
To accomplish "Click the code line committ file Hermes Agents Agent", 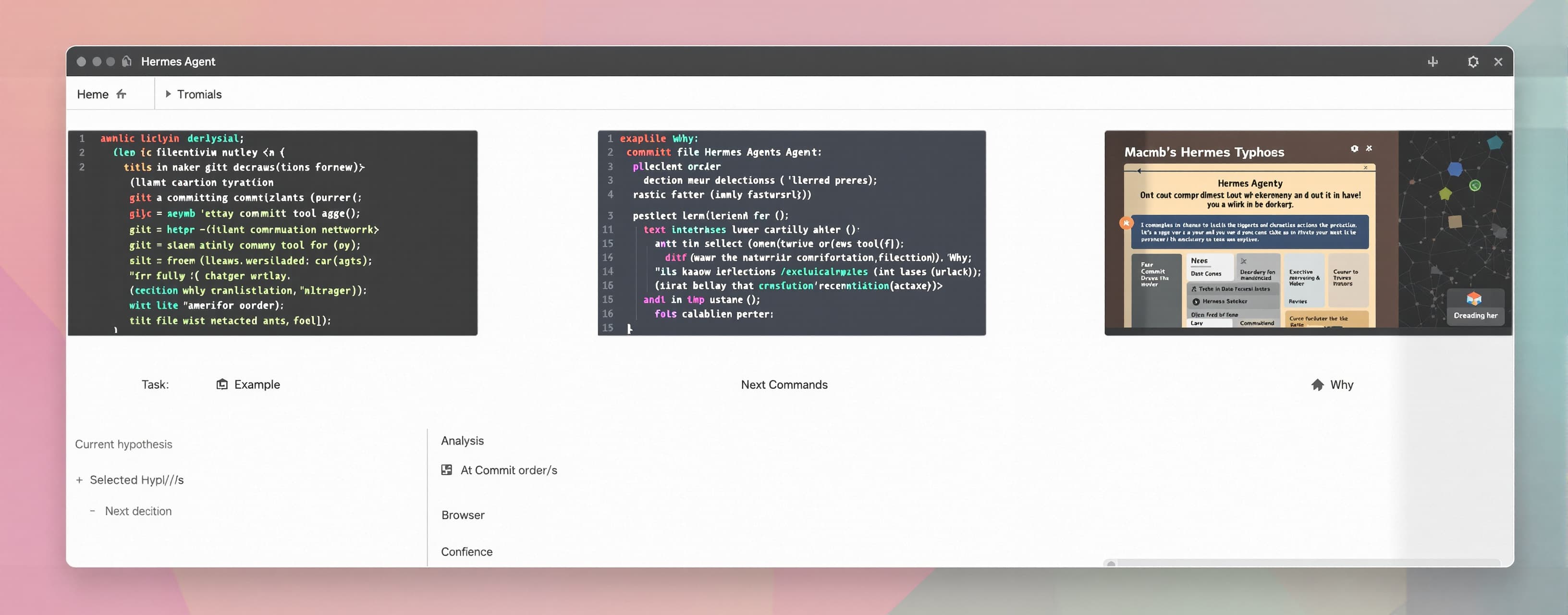I will coord(724,152).
